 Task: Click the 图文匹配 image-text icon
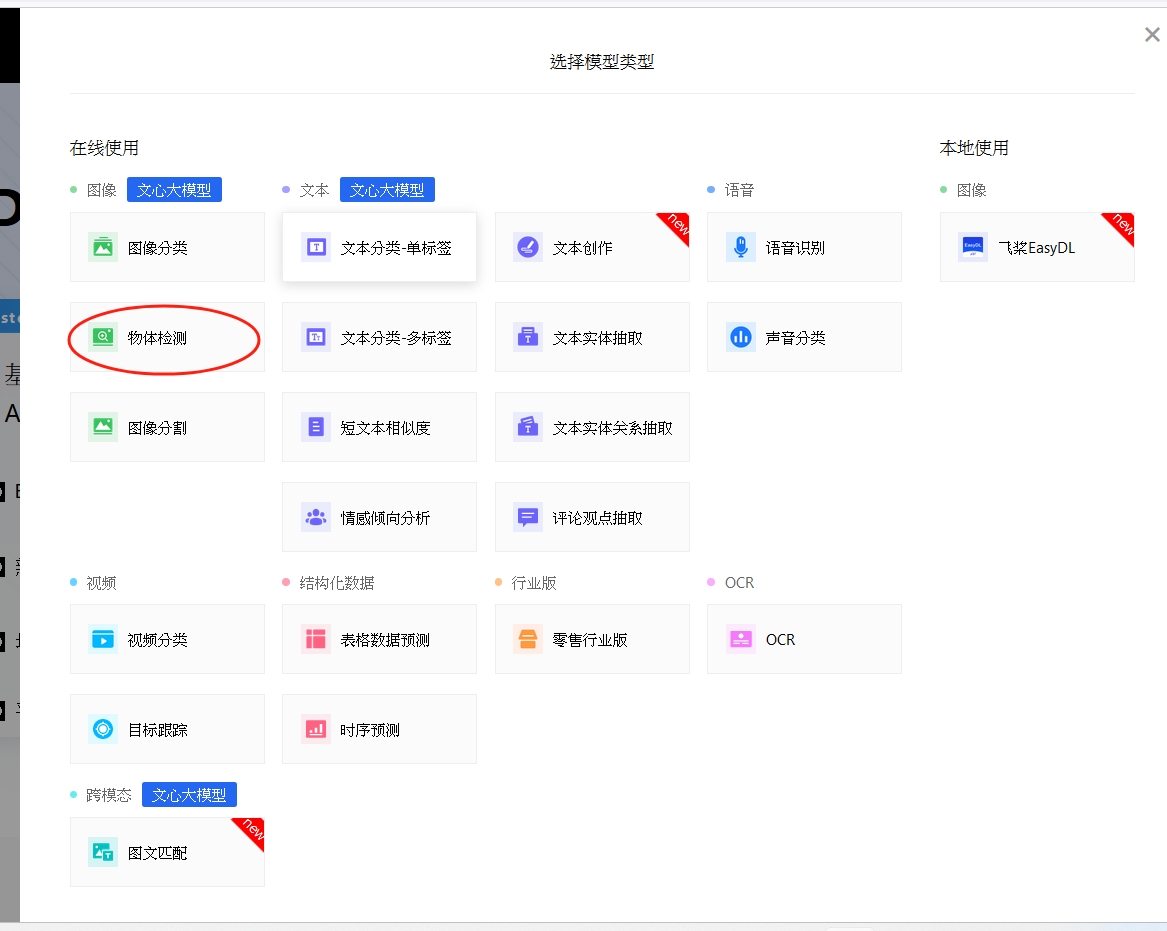click(103, 852)
